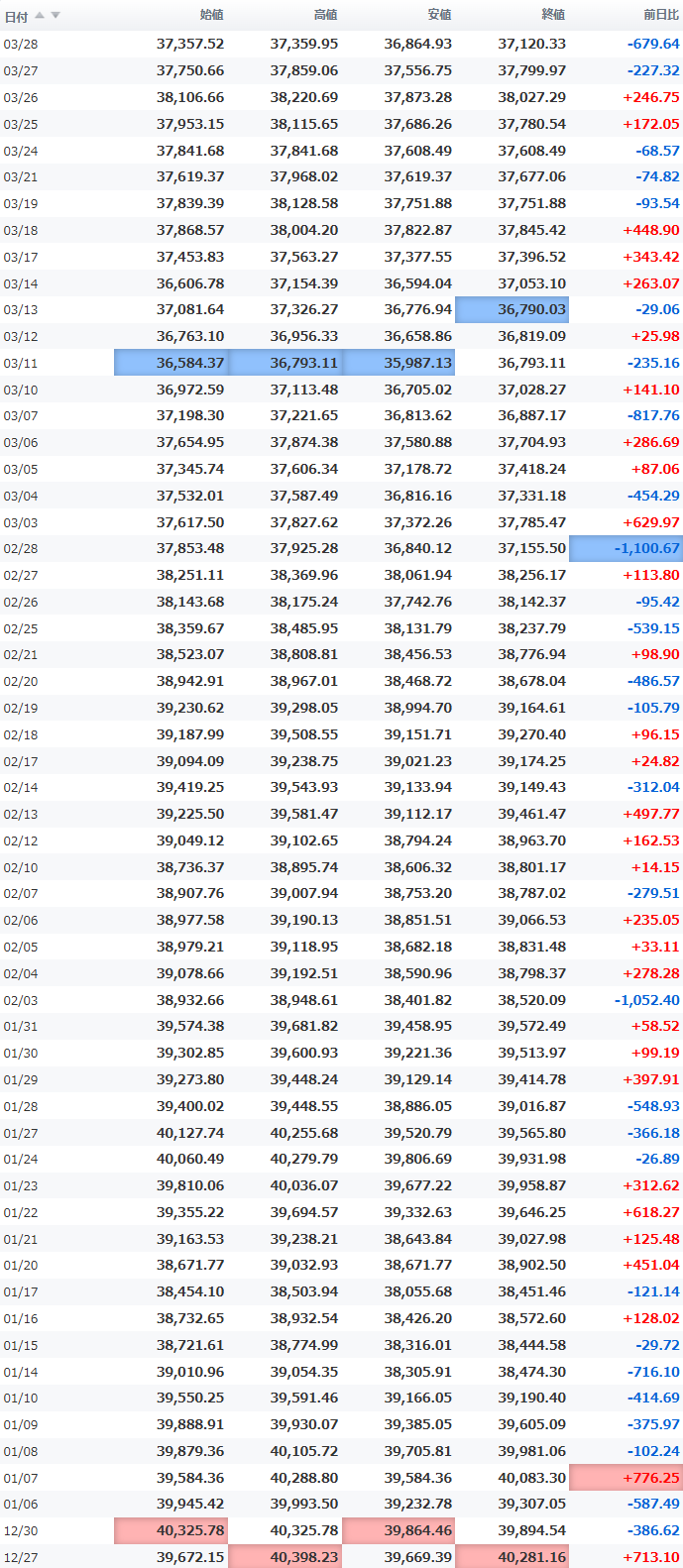Image resolution: width=683 pixels, height=1568 pixels.
Task: Select the change value -679.64
Action: (x=653, y=44)
